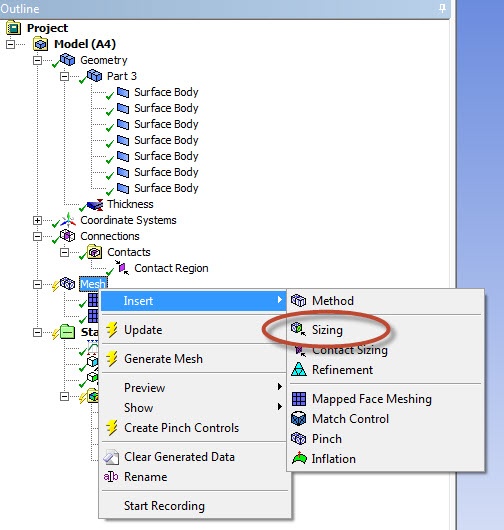Select the Contact Region tree item
Viewport: 504px width, 530px height.
[x=171, y=268]
